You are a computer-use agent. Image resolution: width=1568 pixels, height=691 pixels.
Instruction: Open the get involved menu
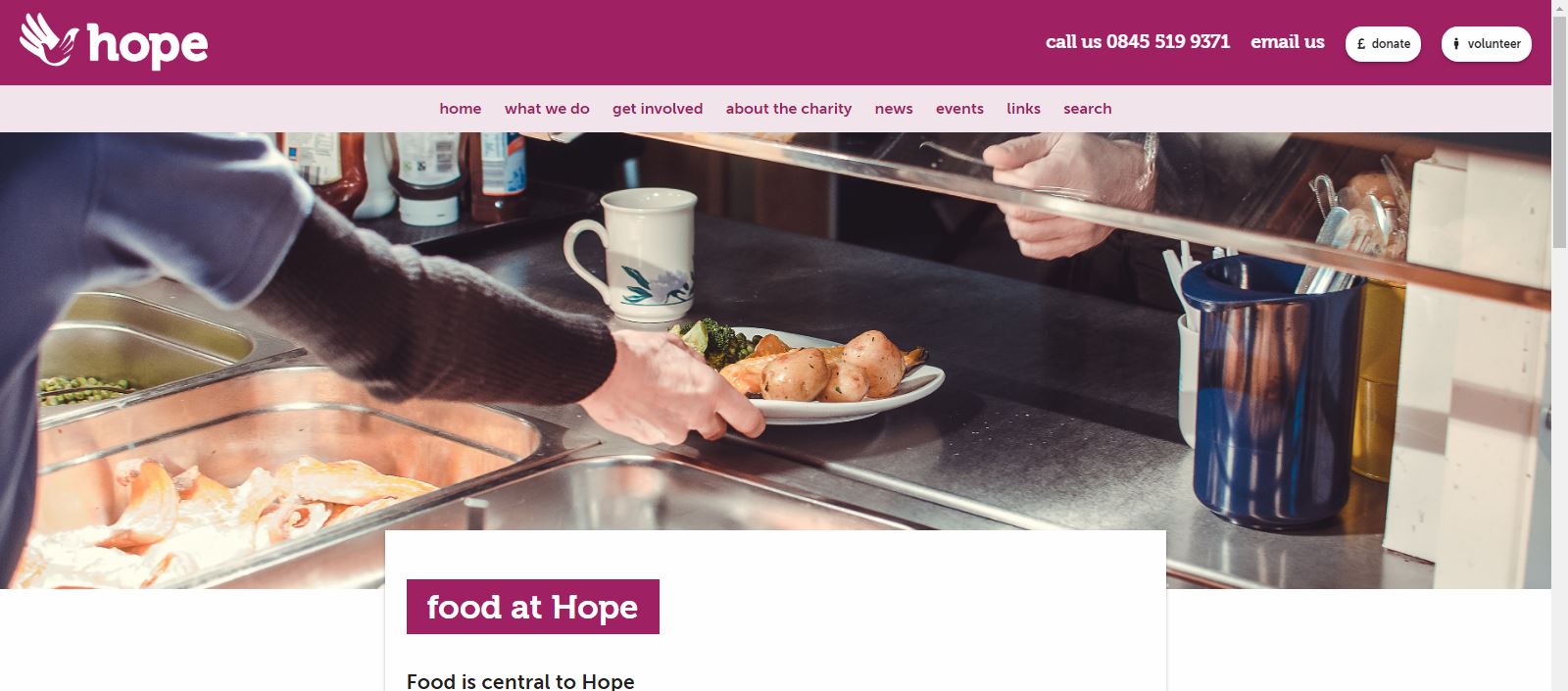(658, 109)
